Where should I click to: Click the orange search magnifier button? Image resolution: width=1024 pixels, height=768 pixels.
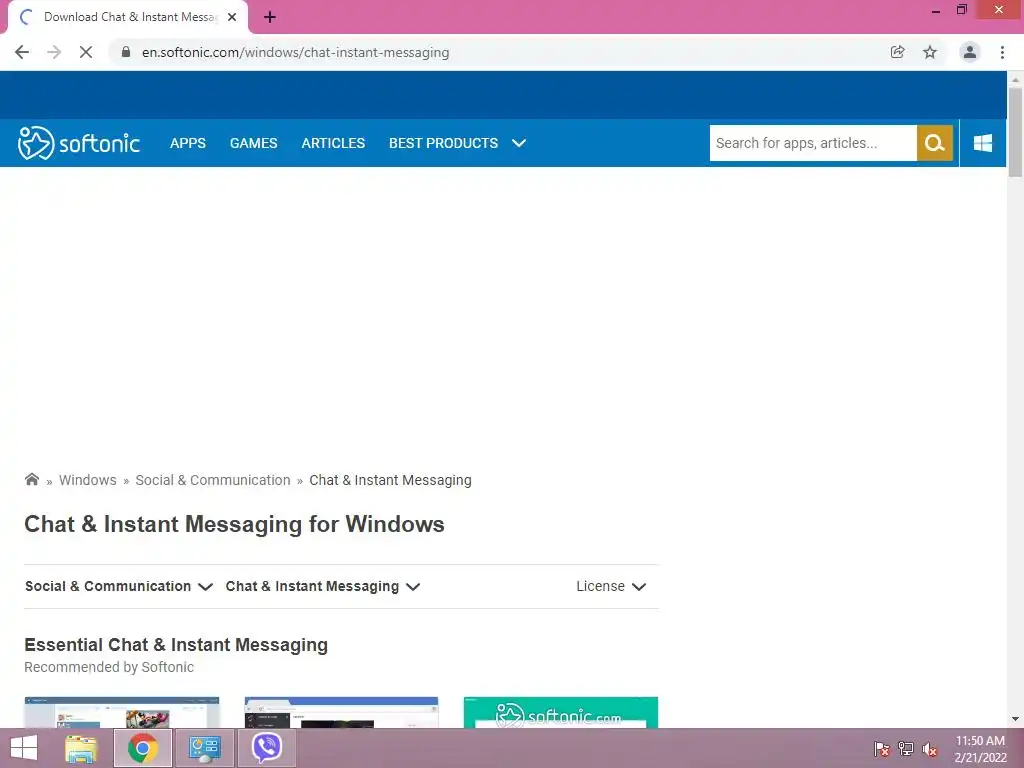pos(935,143)
